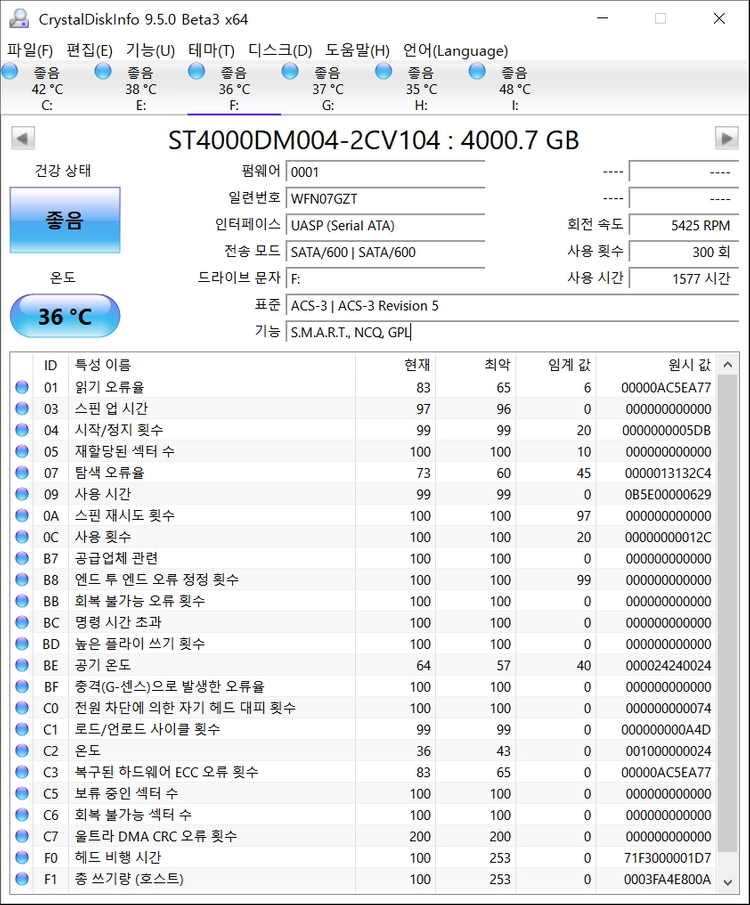Image resolution: width=750 pixels, height=905 pixels.
Task: Click status icon of 스핀 재시도 횟수 row
Action: pyautogui.click(x=22, y=515)
